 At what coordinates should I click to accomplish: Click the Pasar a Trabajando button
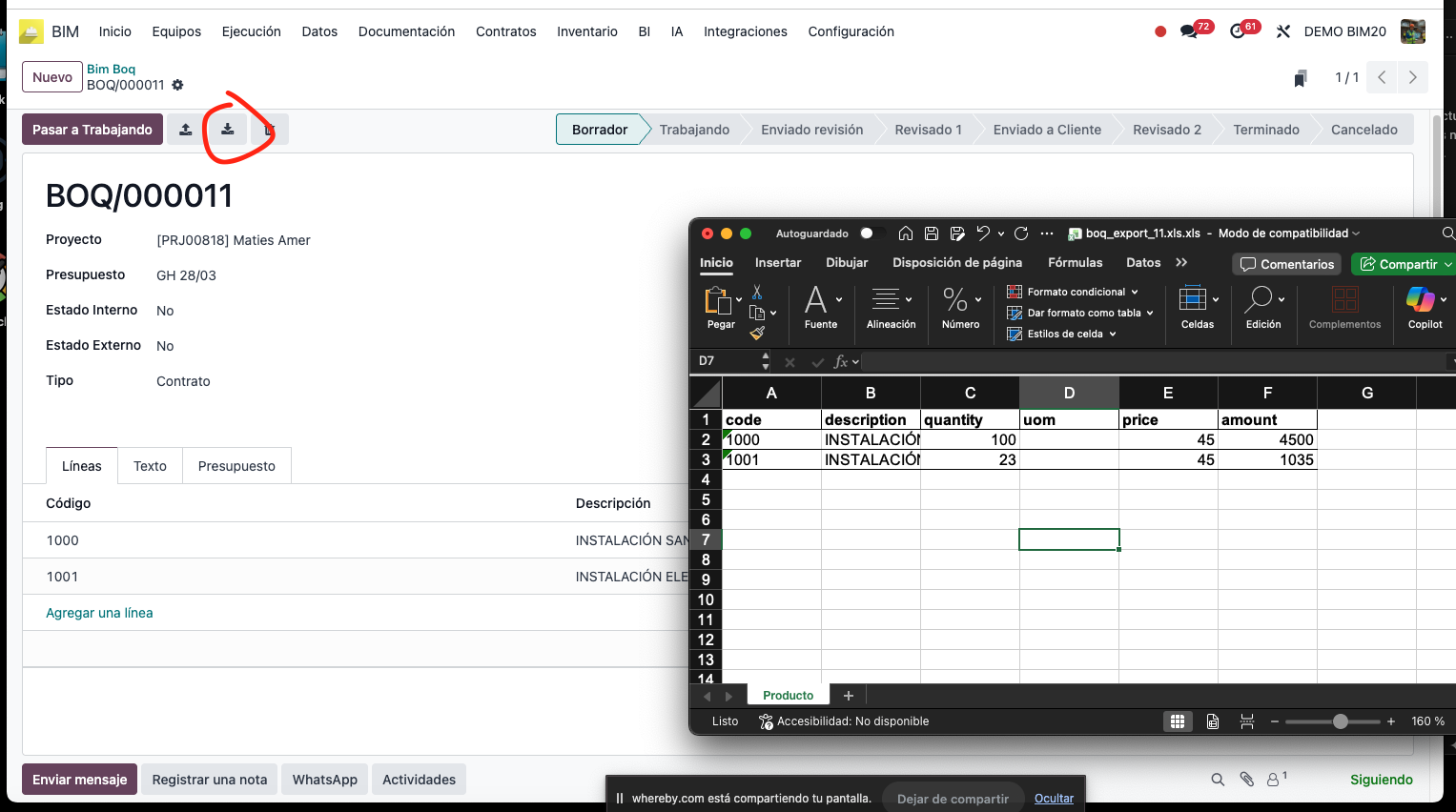(92, 129)
